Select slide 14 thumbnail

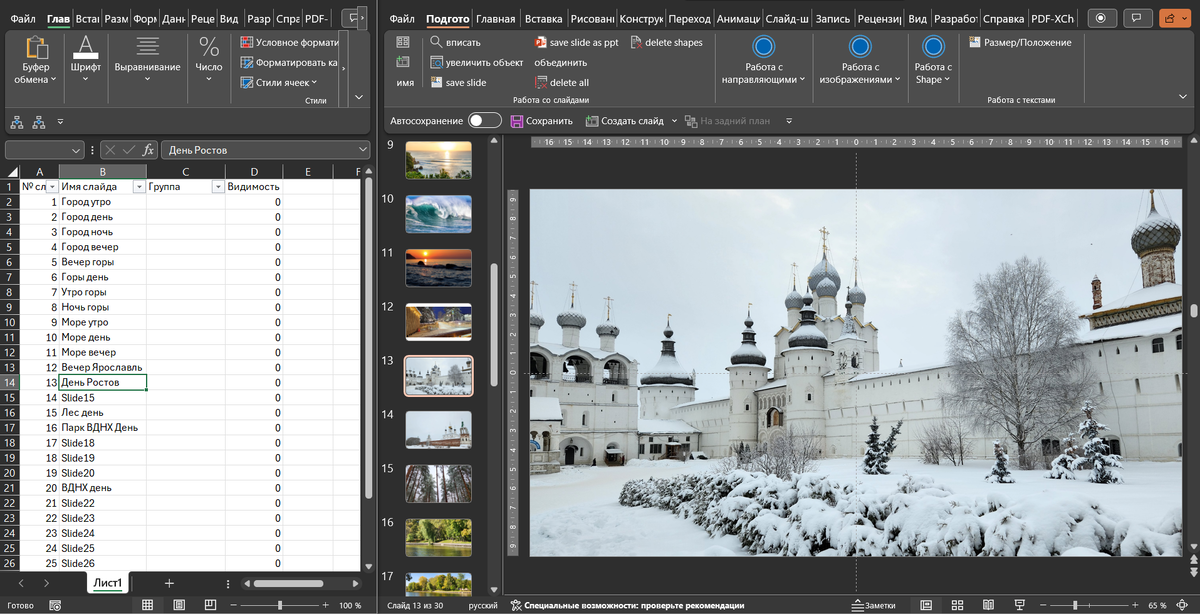coord(438,429)
